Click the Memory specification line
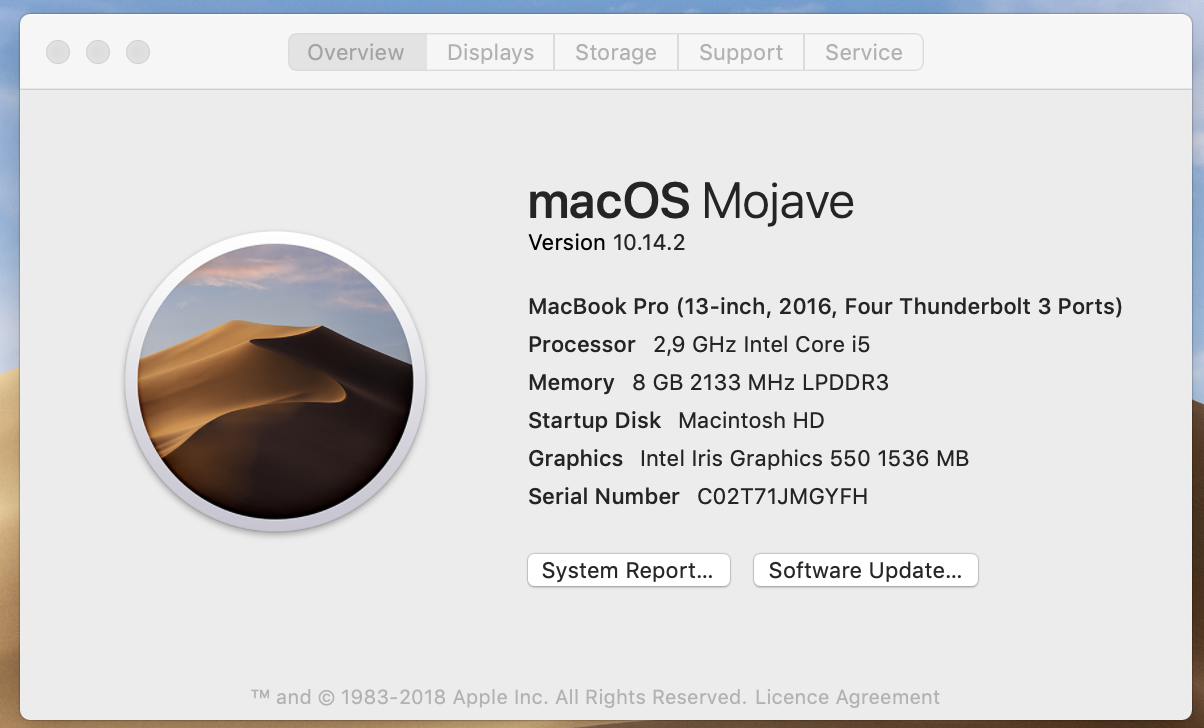 (708, 382)
